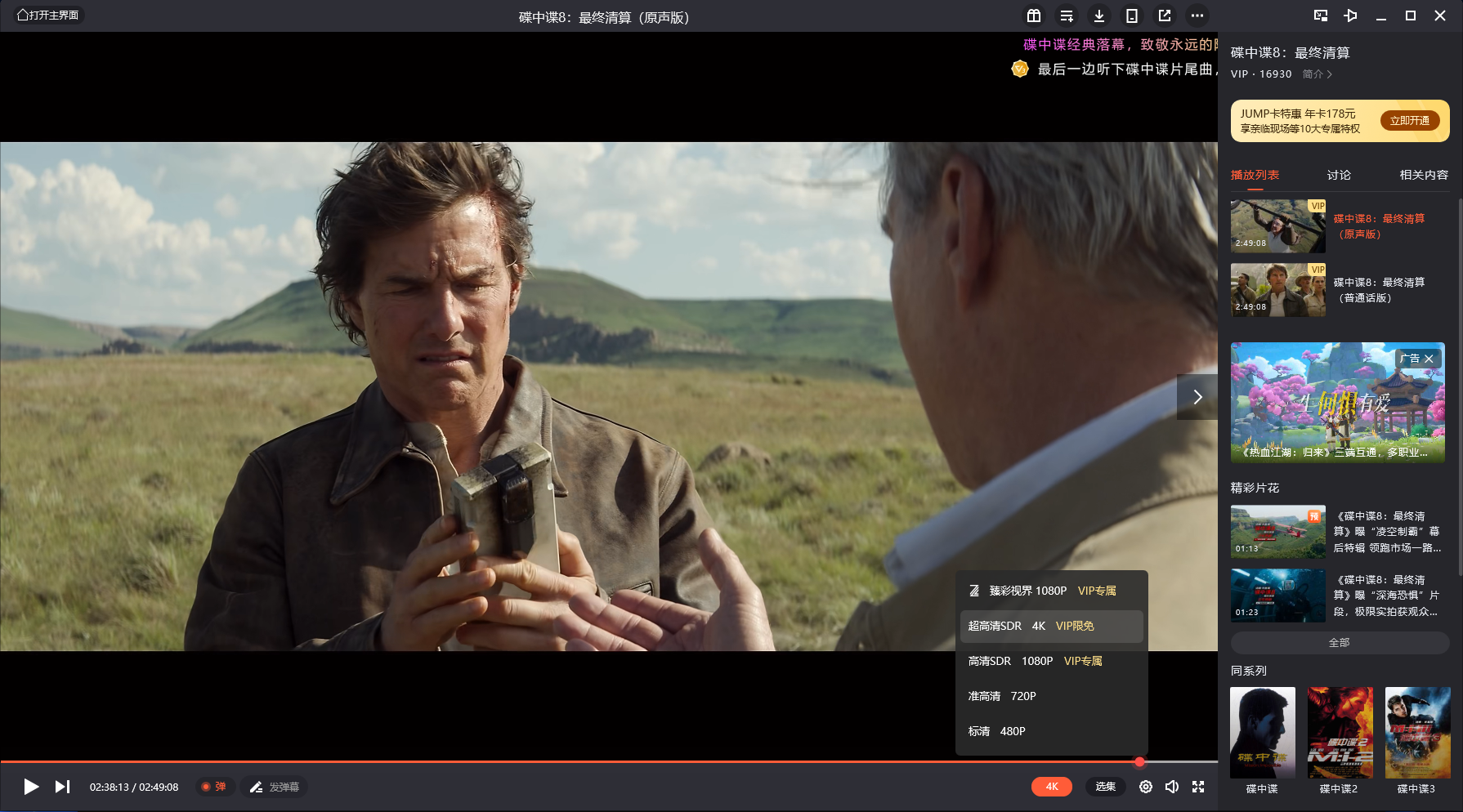
Task: Play the paused video
Action: [31, 787]
